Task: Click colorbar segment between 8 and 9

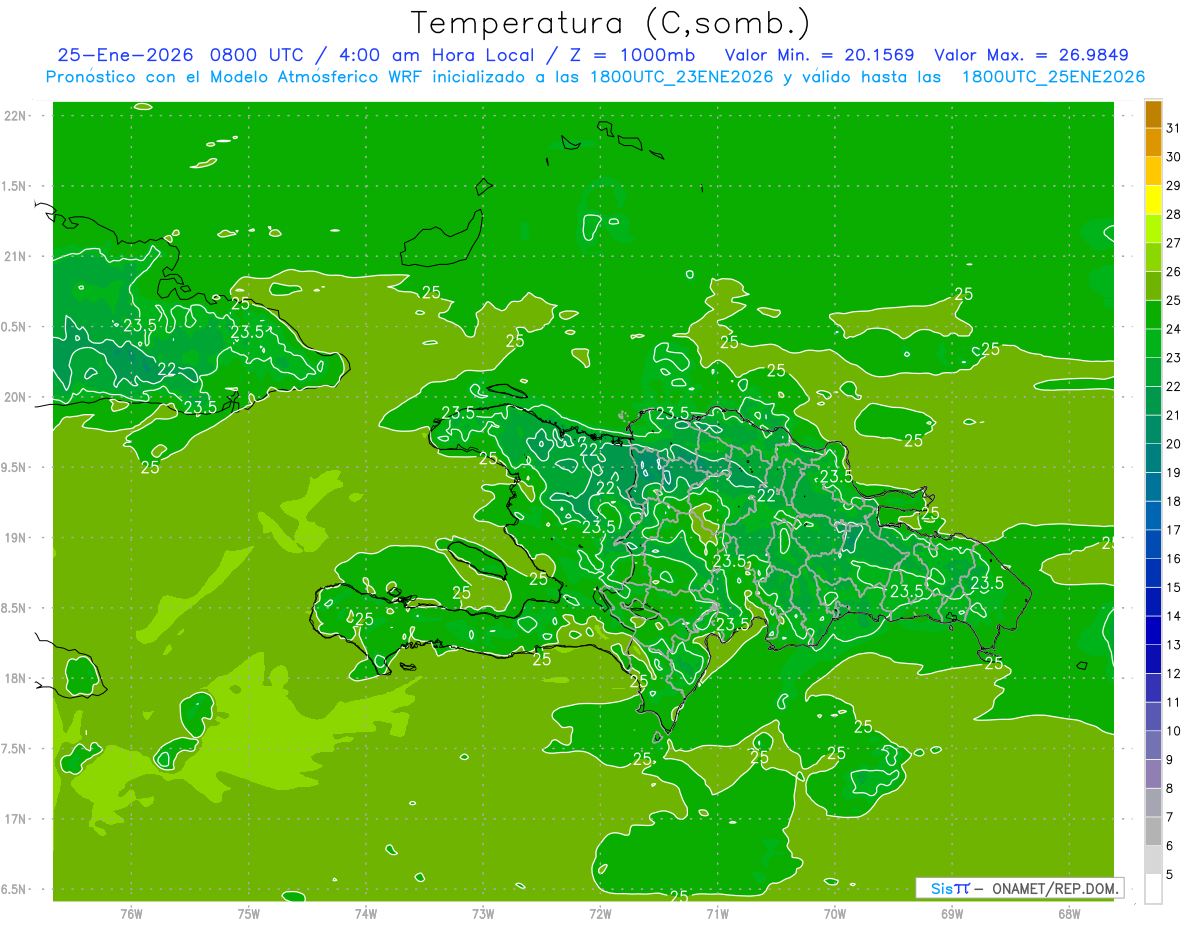Action: [1153, 775]
